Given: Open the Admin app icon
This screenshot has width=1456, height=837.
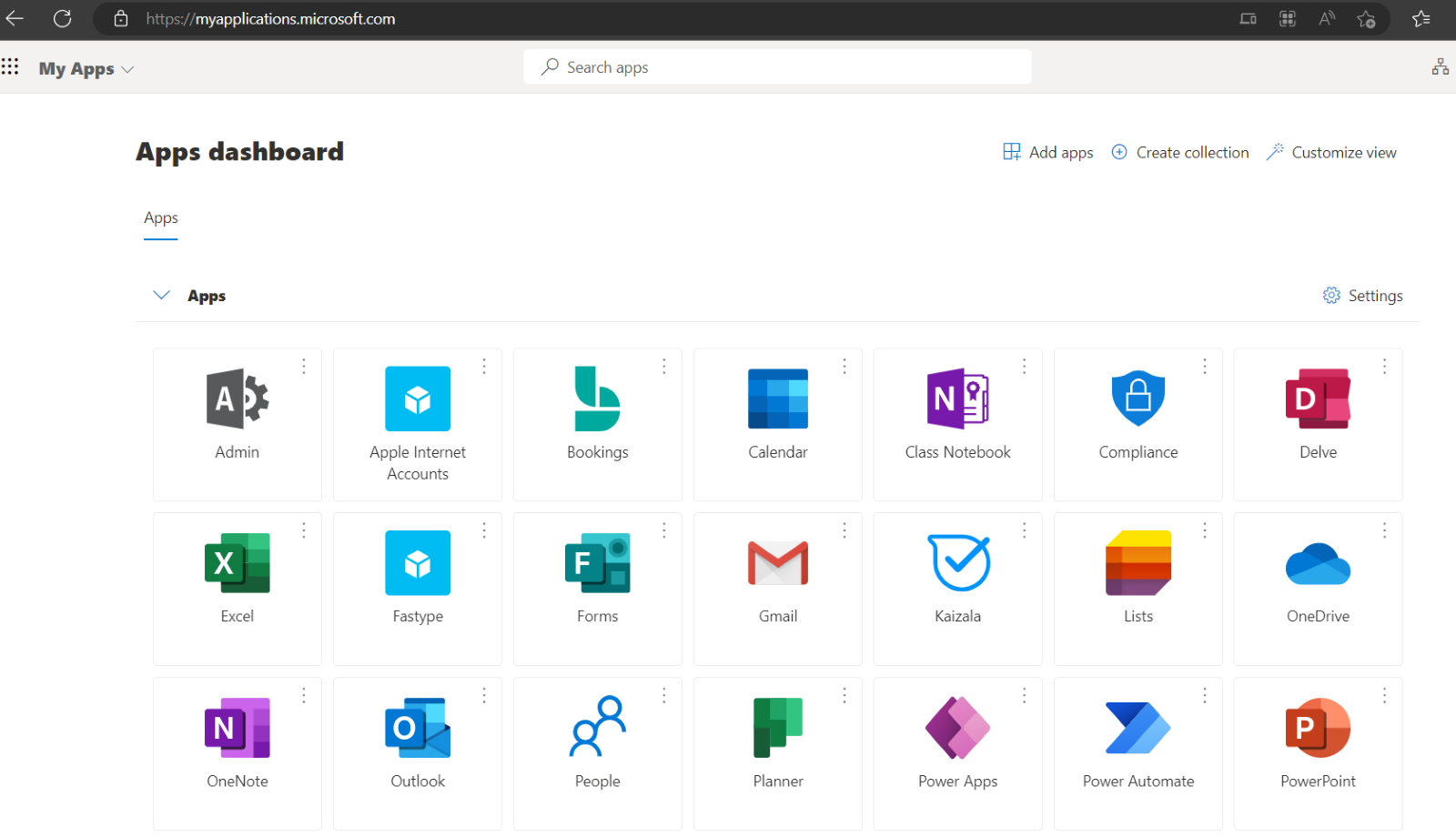Looking at the screenshot, I should [x=238, y=398].
